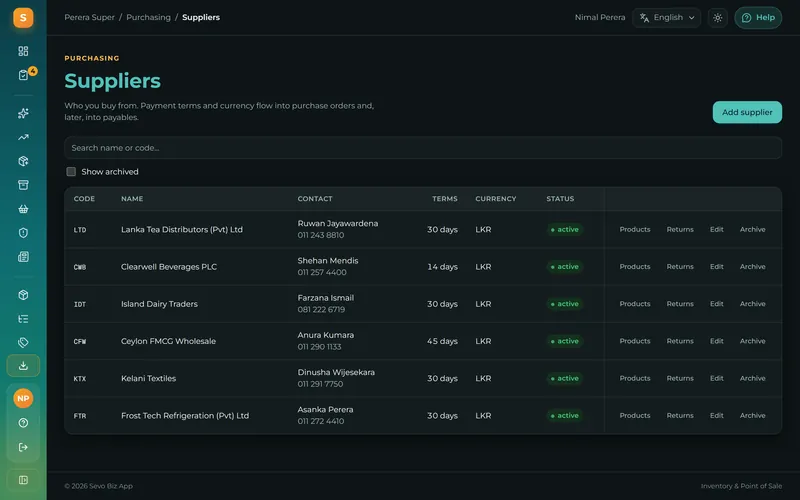This screenshot has width=800, height=500.
Task: Go to Perera Super breadcrumb
Action: point(89,17)
